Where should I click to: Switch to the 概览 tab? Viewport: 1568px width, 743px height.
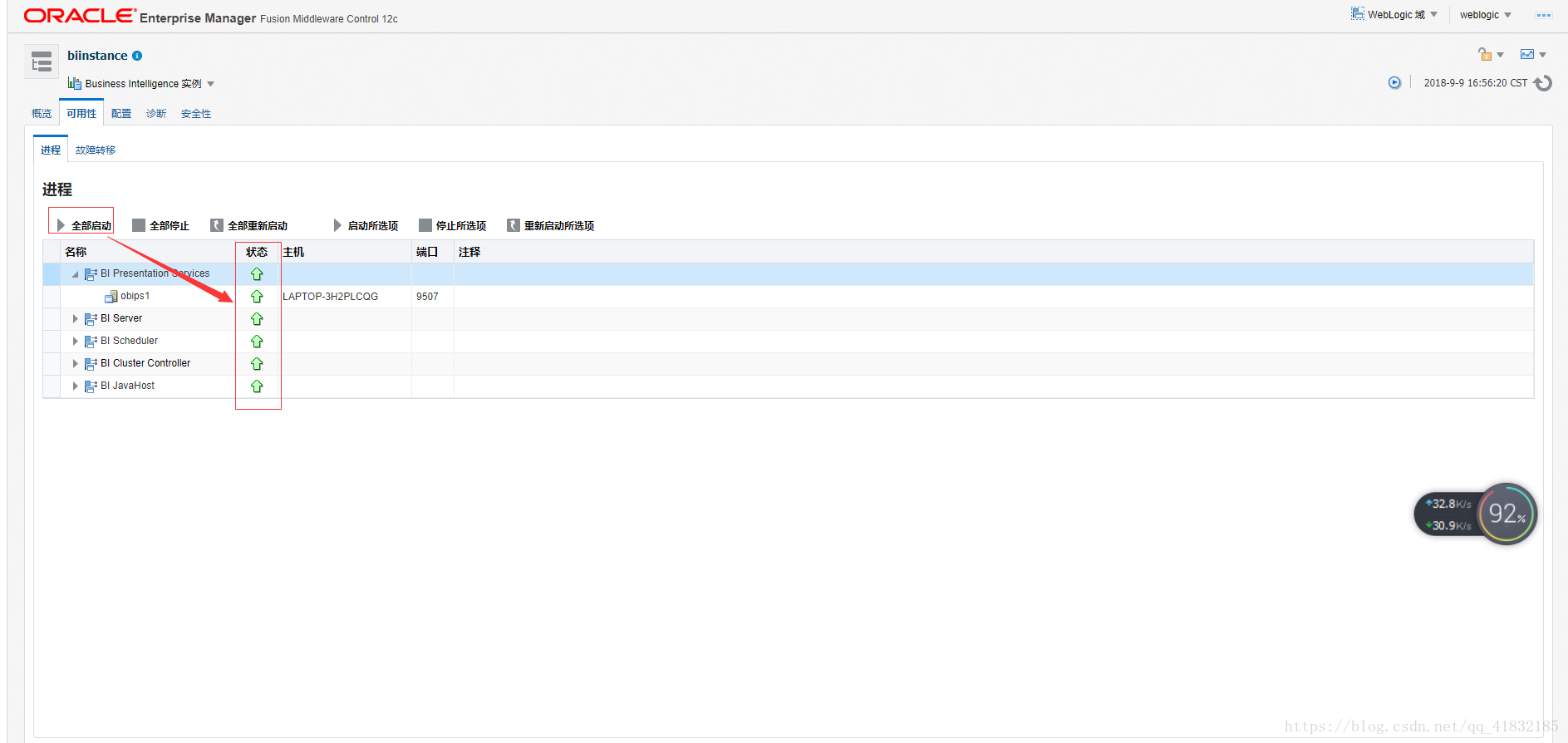[x=42, y=114]
